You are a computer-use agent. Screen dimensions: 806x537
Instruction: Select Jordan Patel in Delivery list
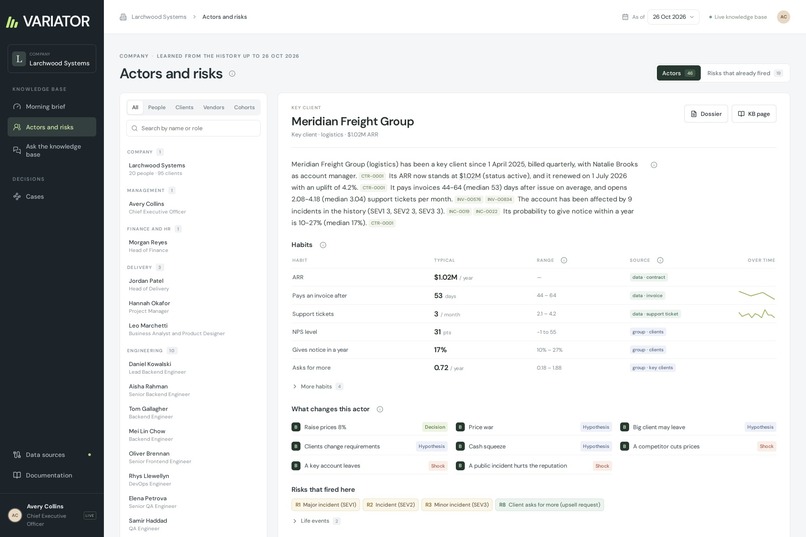tap(193, 285)
